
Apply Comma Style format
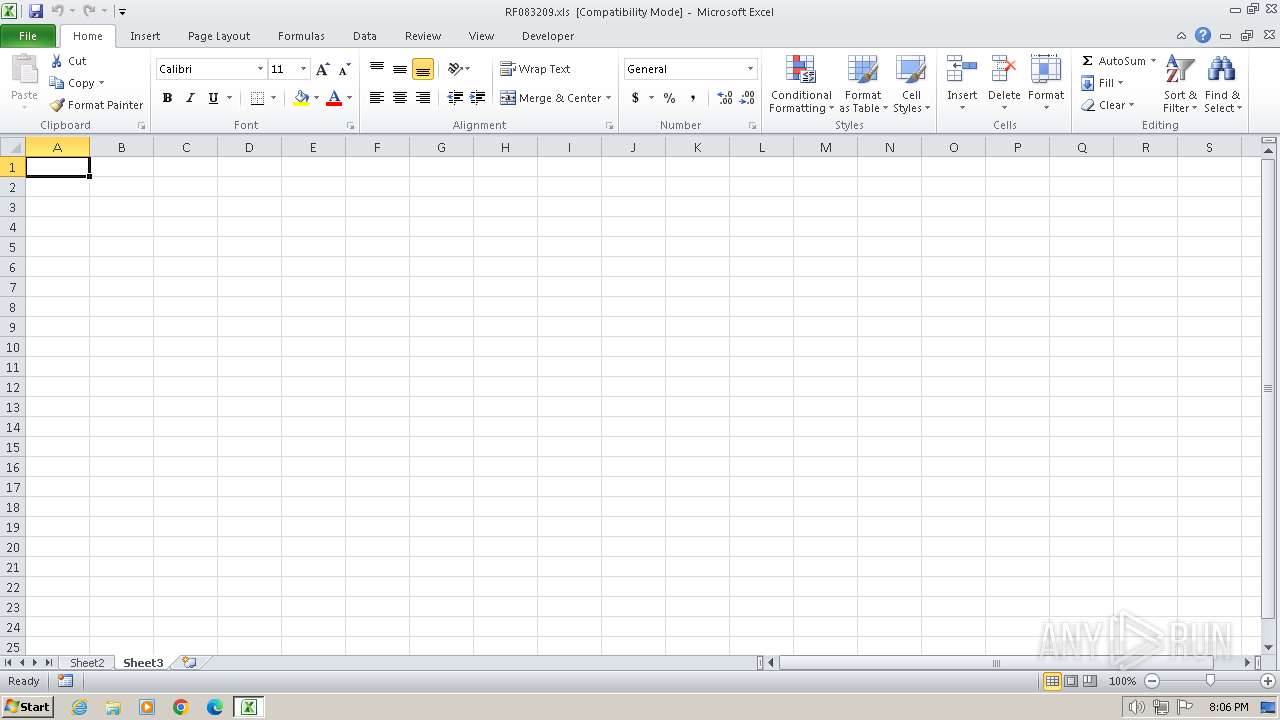point(692,98)
